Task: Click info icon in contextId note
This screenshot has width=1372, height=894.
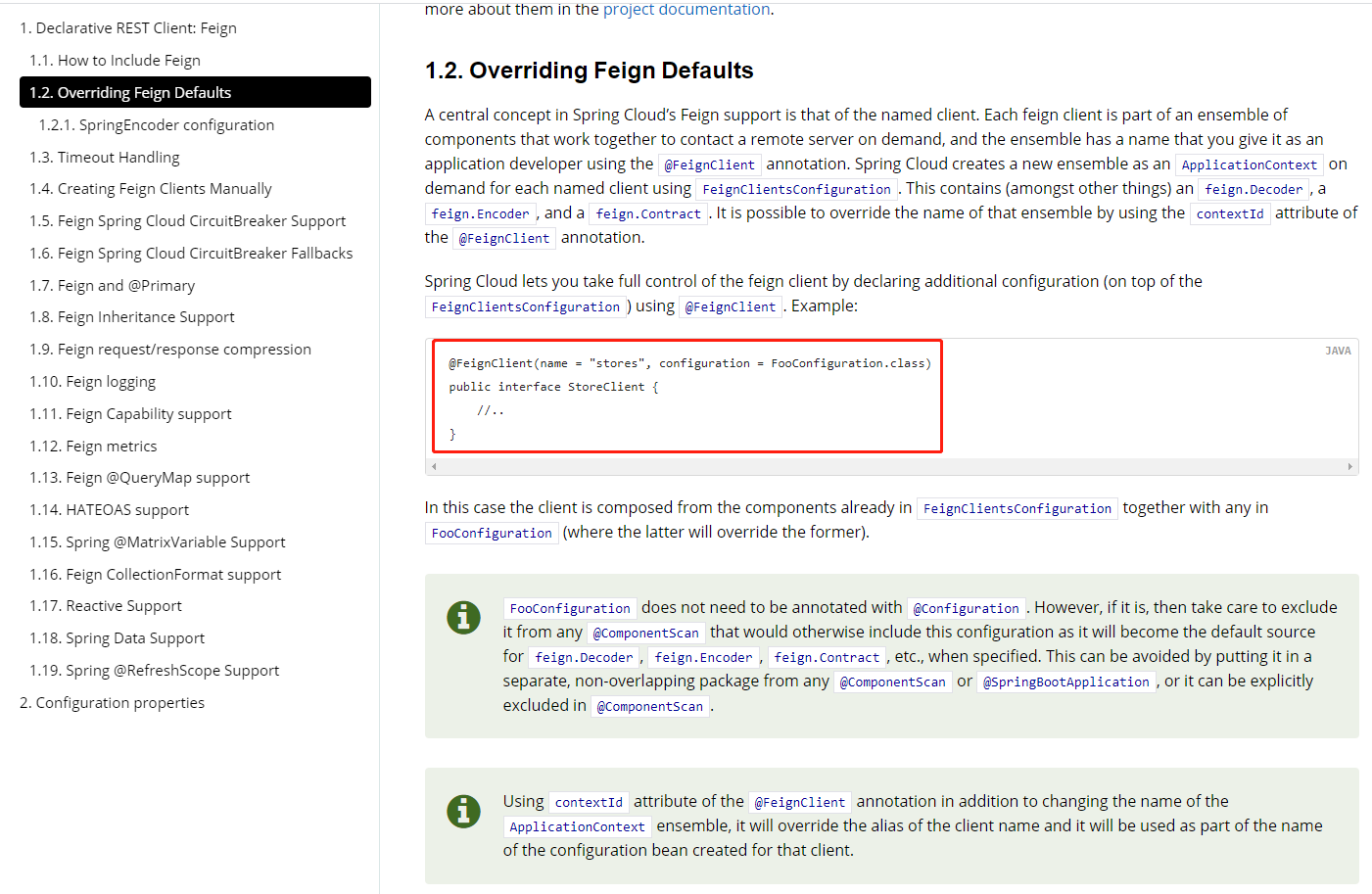Action: click(463, 811)
